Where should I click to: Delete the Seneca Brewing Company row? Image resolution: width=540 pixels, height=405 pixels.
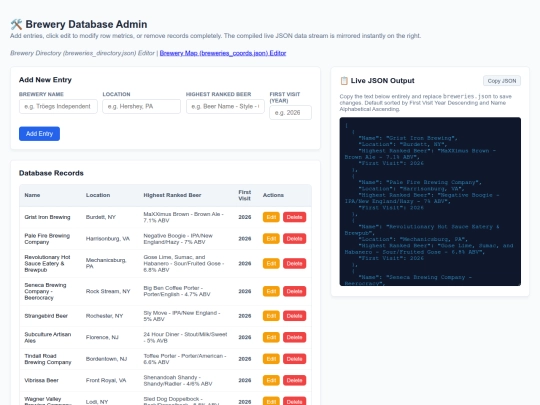point(294,291)
